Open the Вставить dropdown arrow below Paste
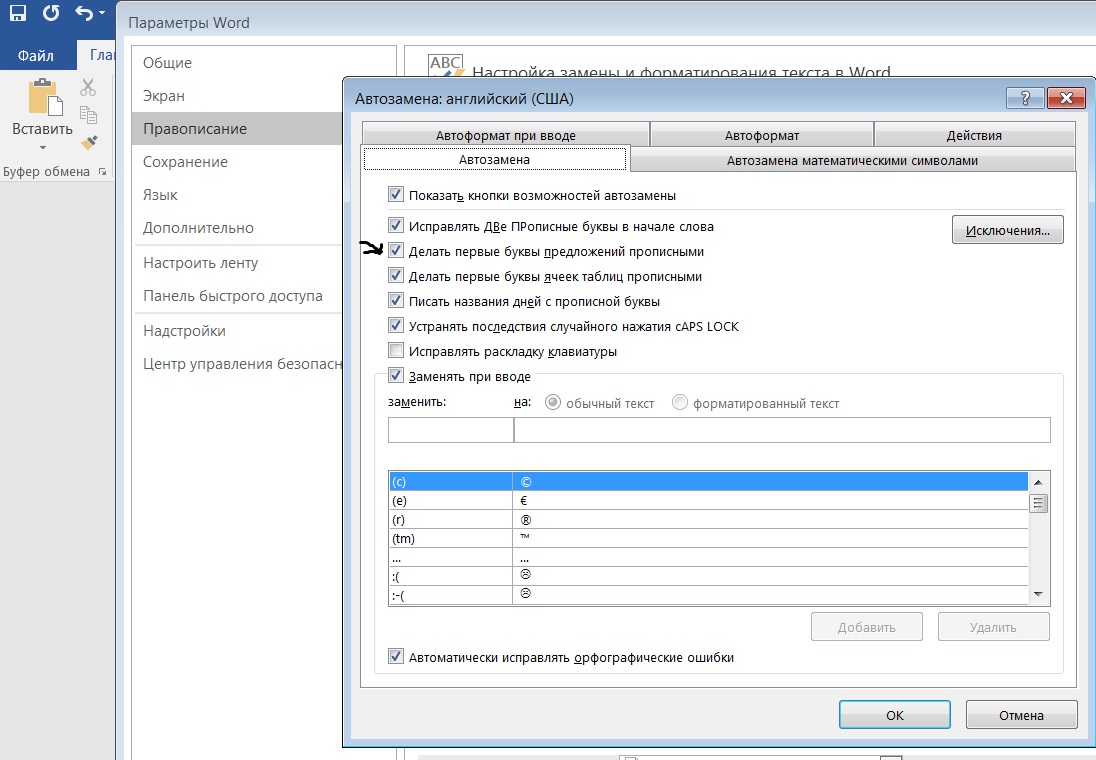 43,148
